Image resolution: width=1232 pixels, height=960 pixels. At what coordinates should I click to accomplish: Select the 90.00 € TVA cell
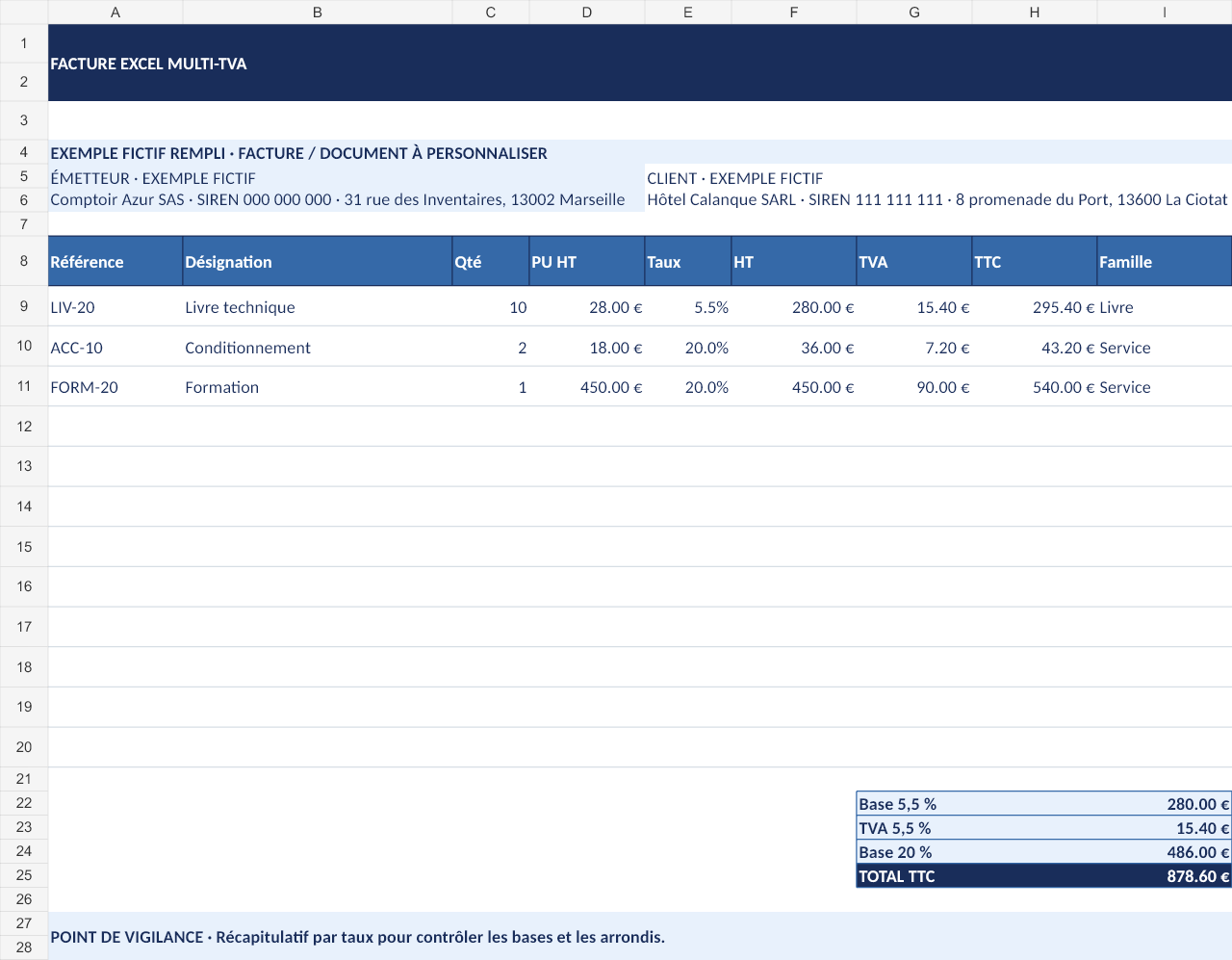click(914, 387)
